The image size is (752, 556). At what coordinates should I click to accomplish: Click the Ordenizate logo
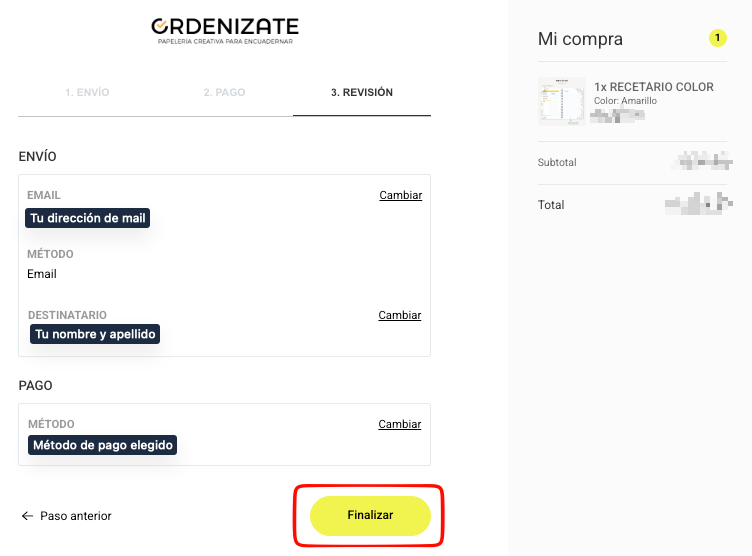point(224,29)
